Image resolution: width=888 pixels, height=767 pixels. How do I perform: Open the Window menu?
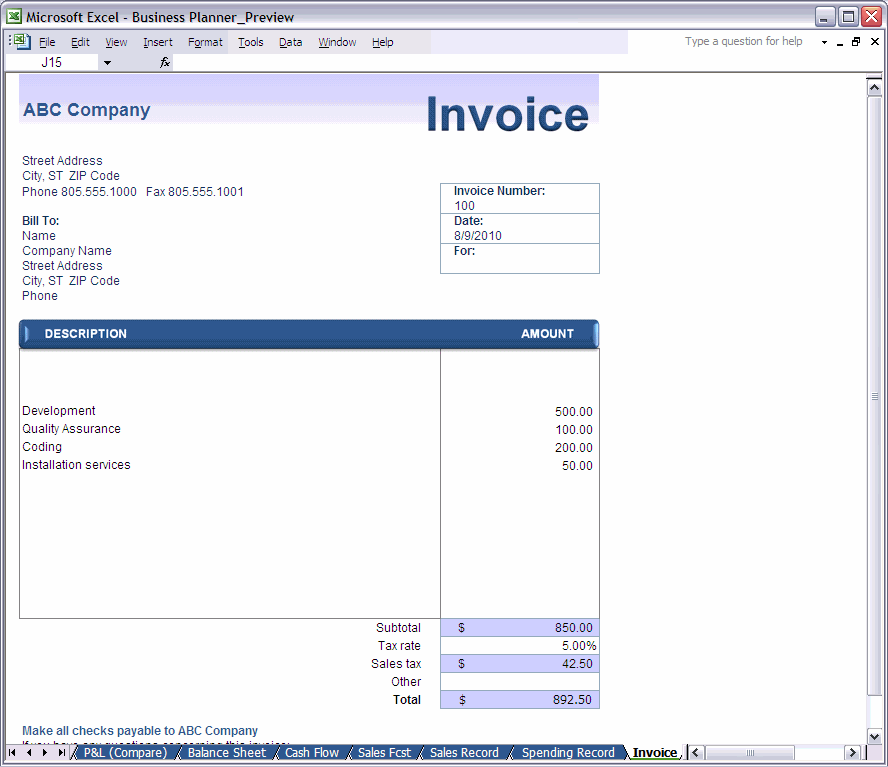[x=337, y=42]
